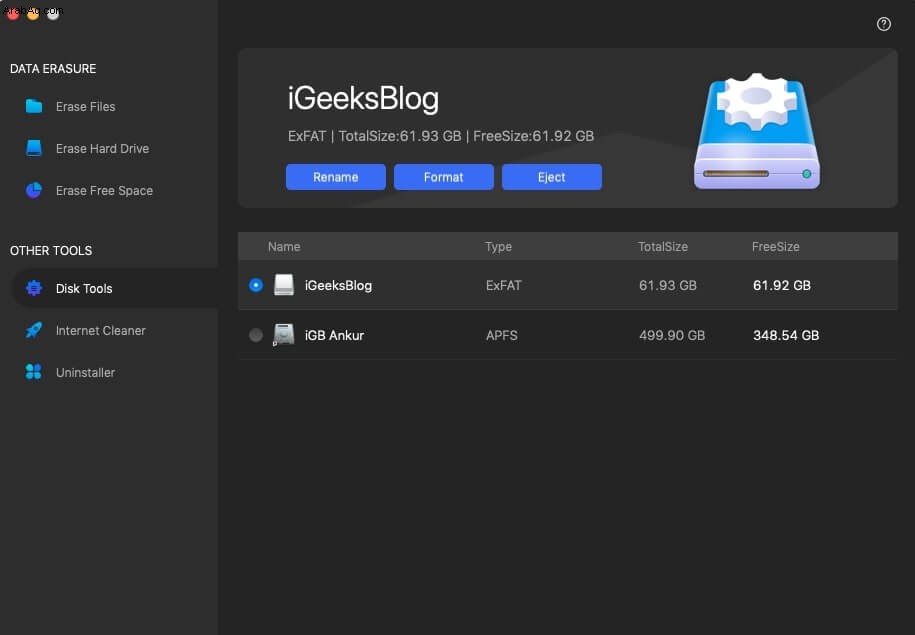Image resolution: width=915 pixels, height=635 pixels.
Task: Click the FreeSize column header
Action: coord(776,246)
